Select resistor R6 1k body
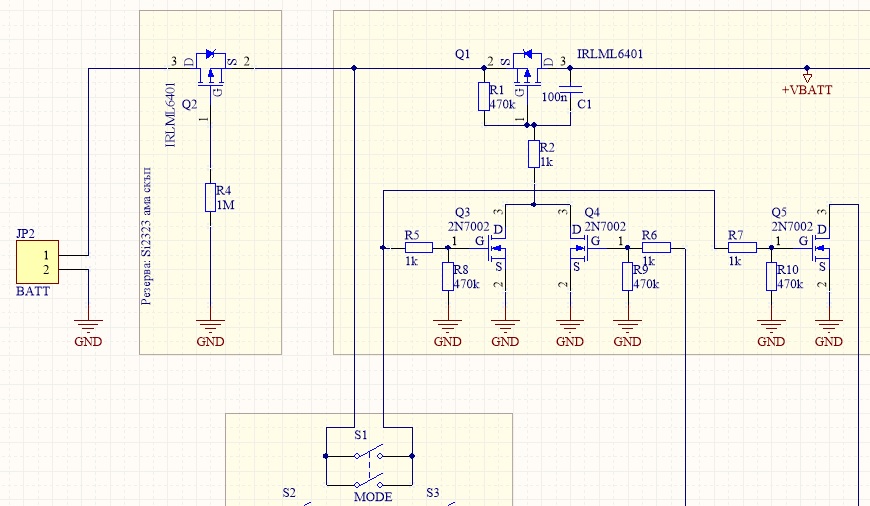870x506 pixels. click(656, 247)
